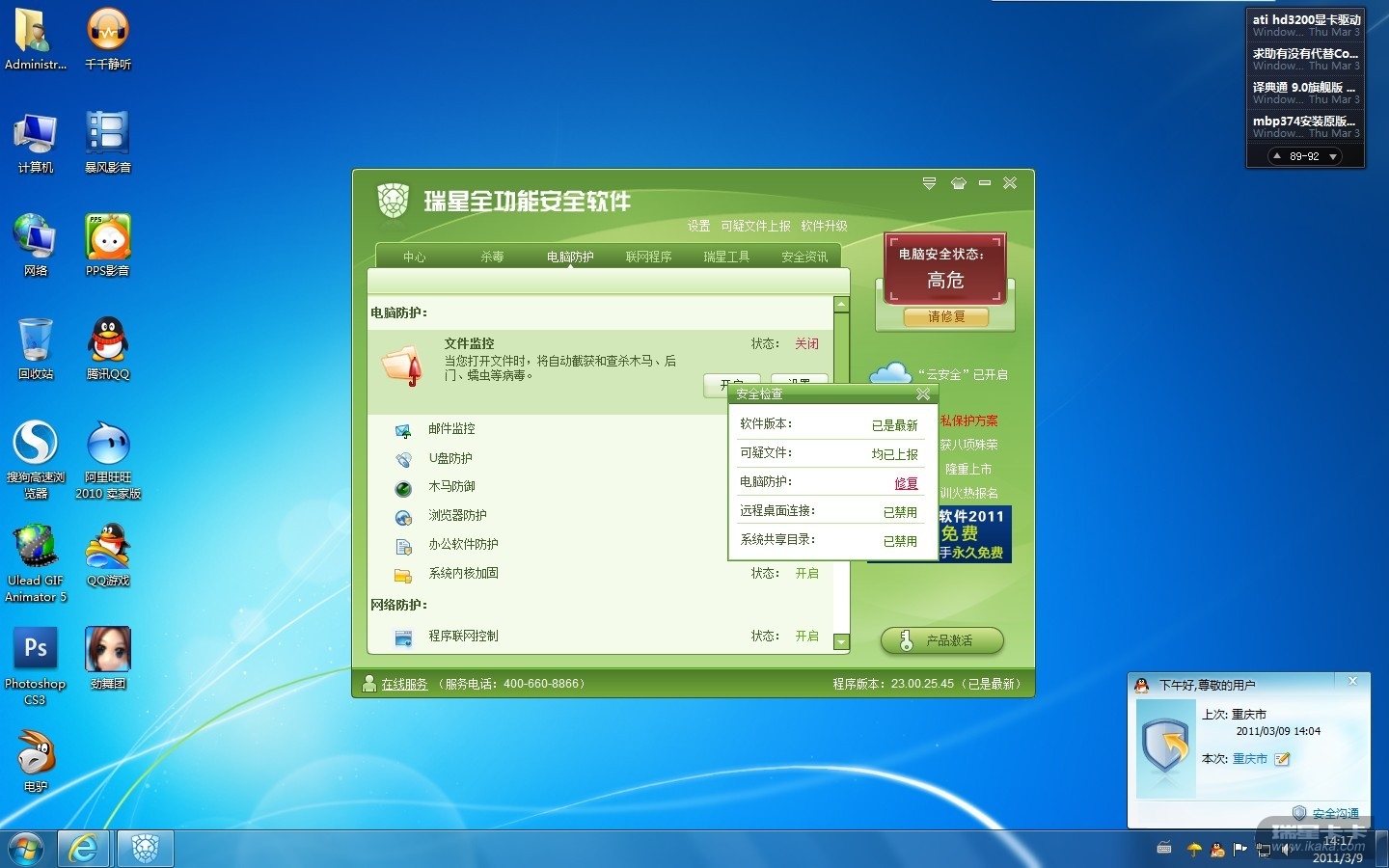Select the 程序联网控制 icon

pyautogui.click(x=403, y=637)
